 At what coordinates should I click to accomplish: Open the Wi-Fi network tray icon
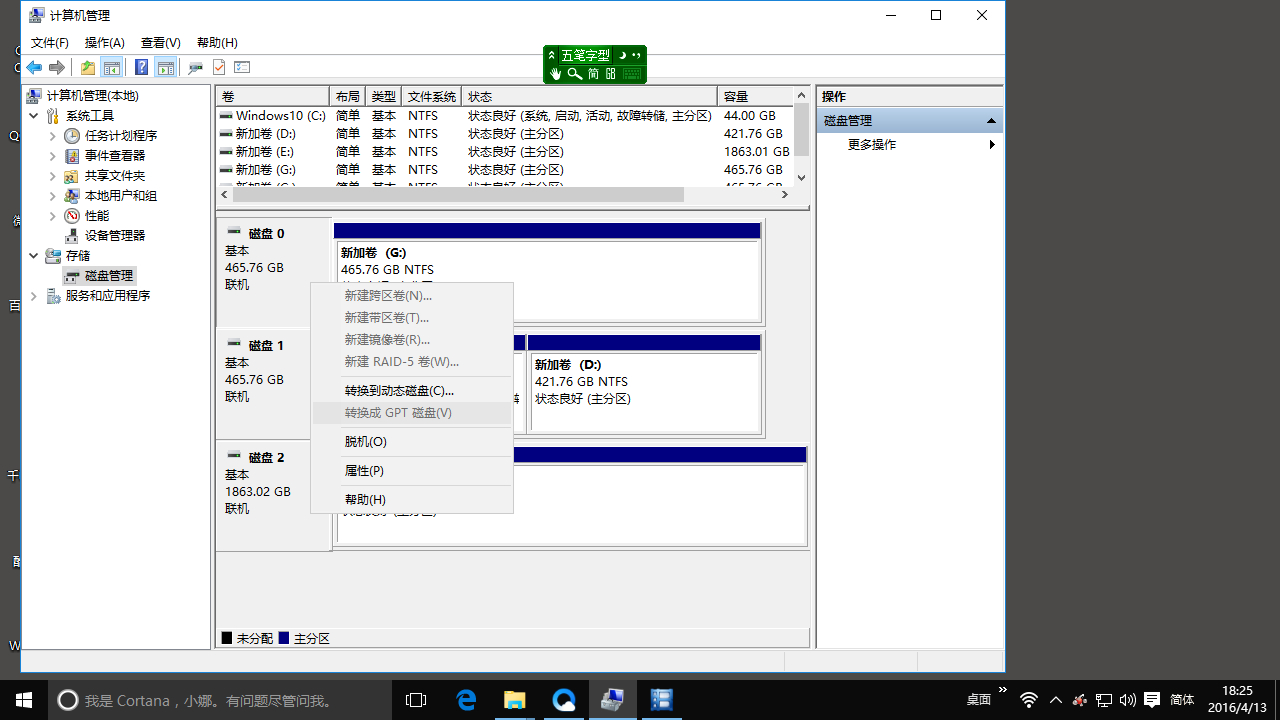(x=1029, y=700)
